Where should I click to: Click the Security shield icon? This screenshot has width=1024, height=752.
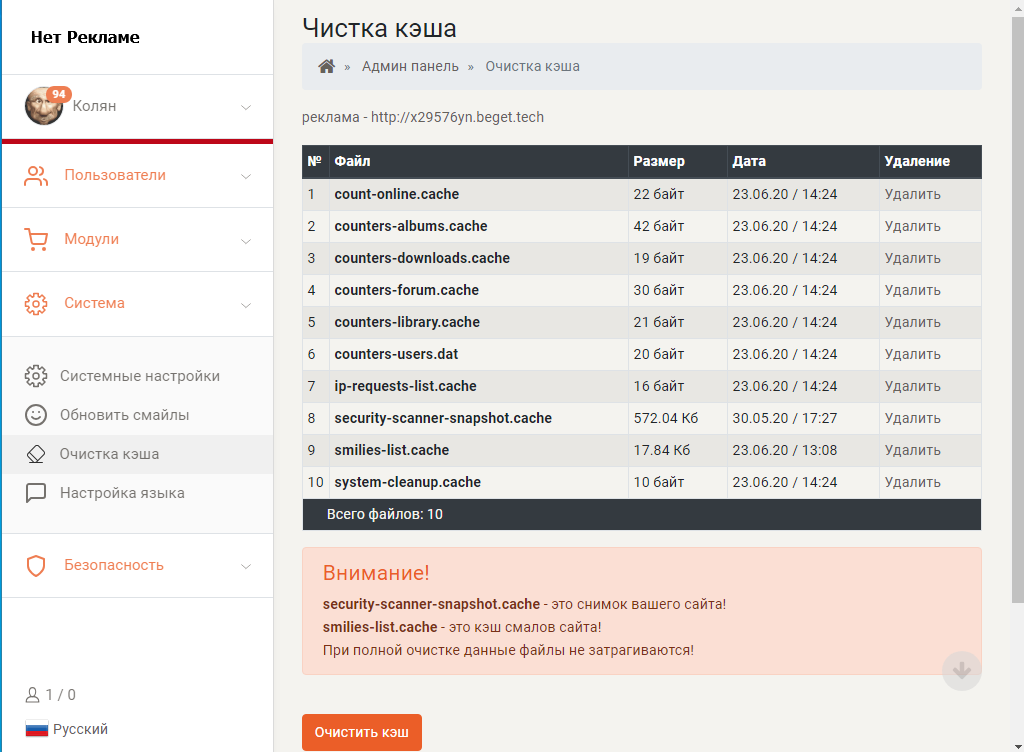click(36, 566)
